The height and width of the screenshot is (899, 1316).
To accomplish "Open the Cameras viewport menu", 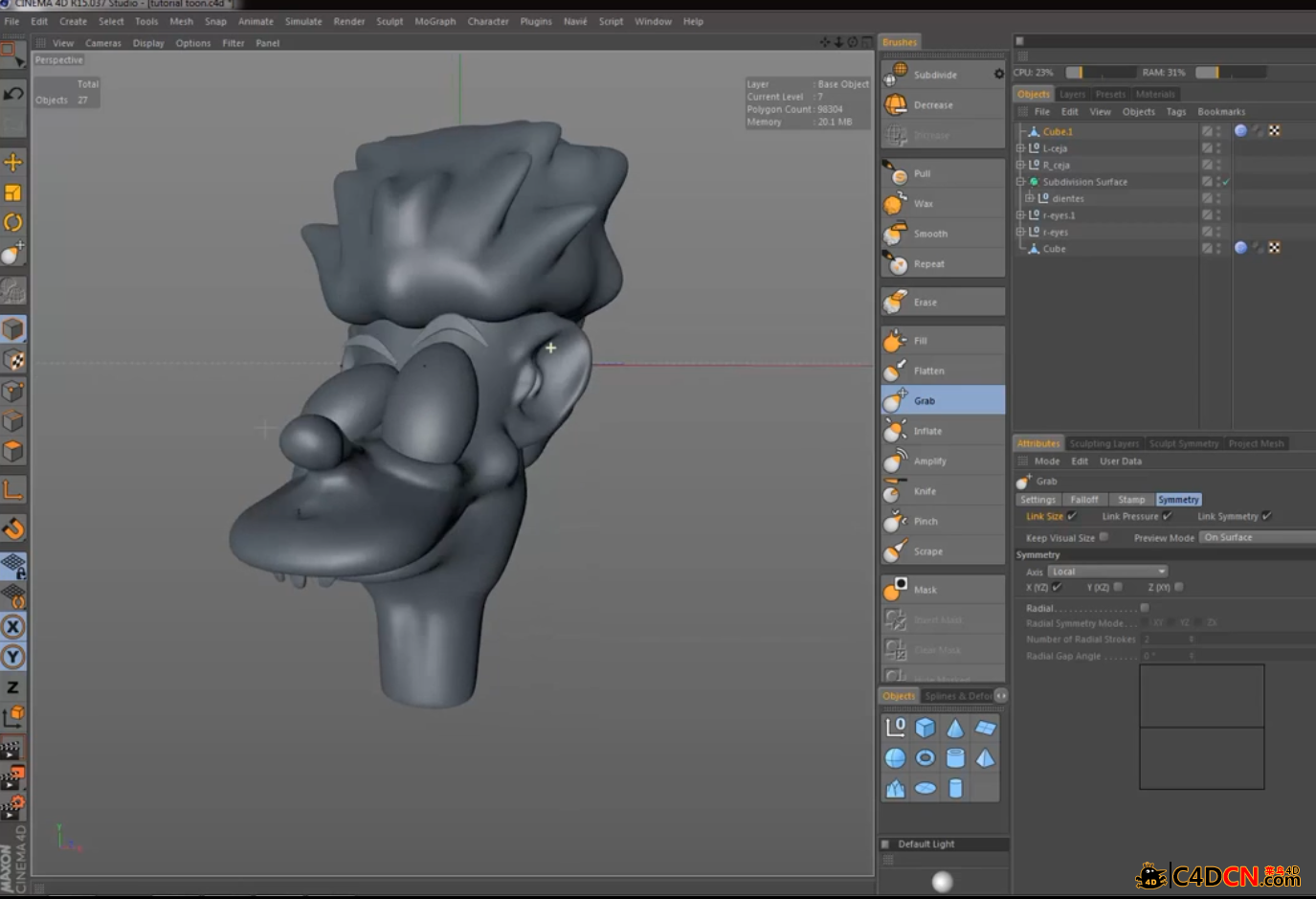I will point(103,43).
